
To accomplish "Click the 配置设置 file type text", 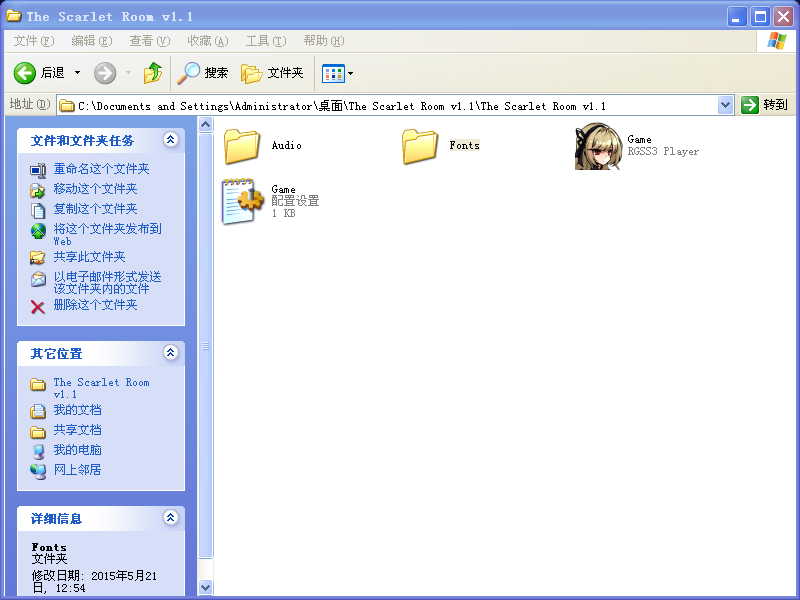I will click(295, 201).
